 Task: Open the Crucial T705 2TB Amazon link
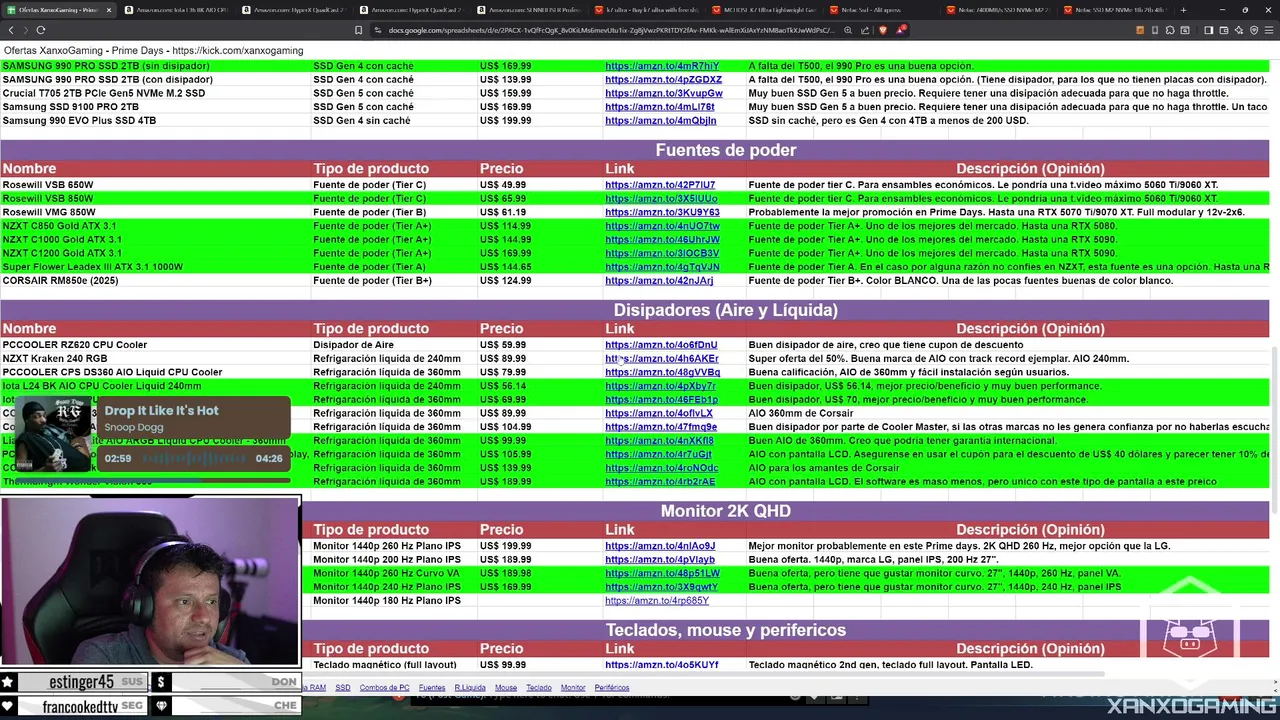coord(664,93)
